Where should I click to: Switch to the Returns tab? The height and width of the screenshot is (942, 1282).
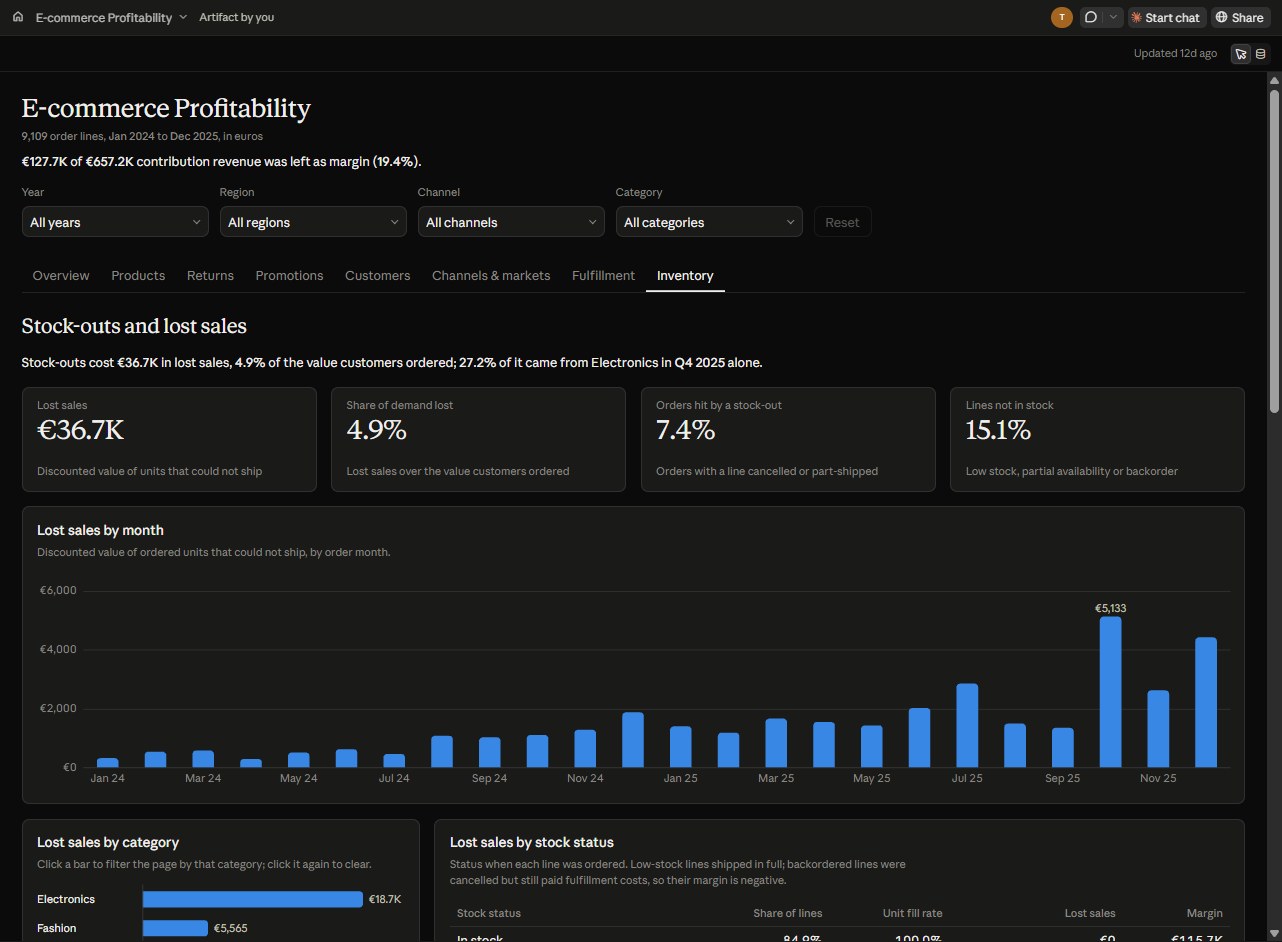click(x=210, y=275)
